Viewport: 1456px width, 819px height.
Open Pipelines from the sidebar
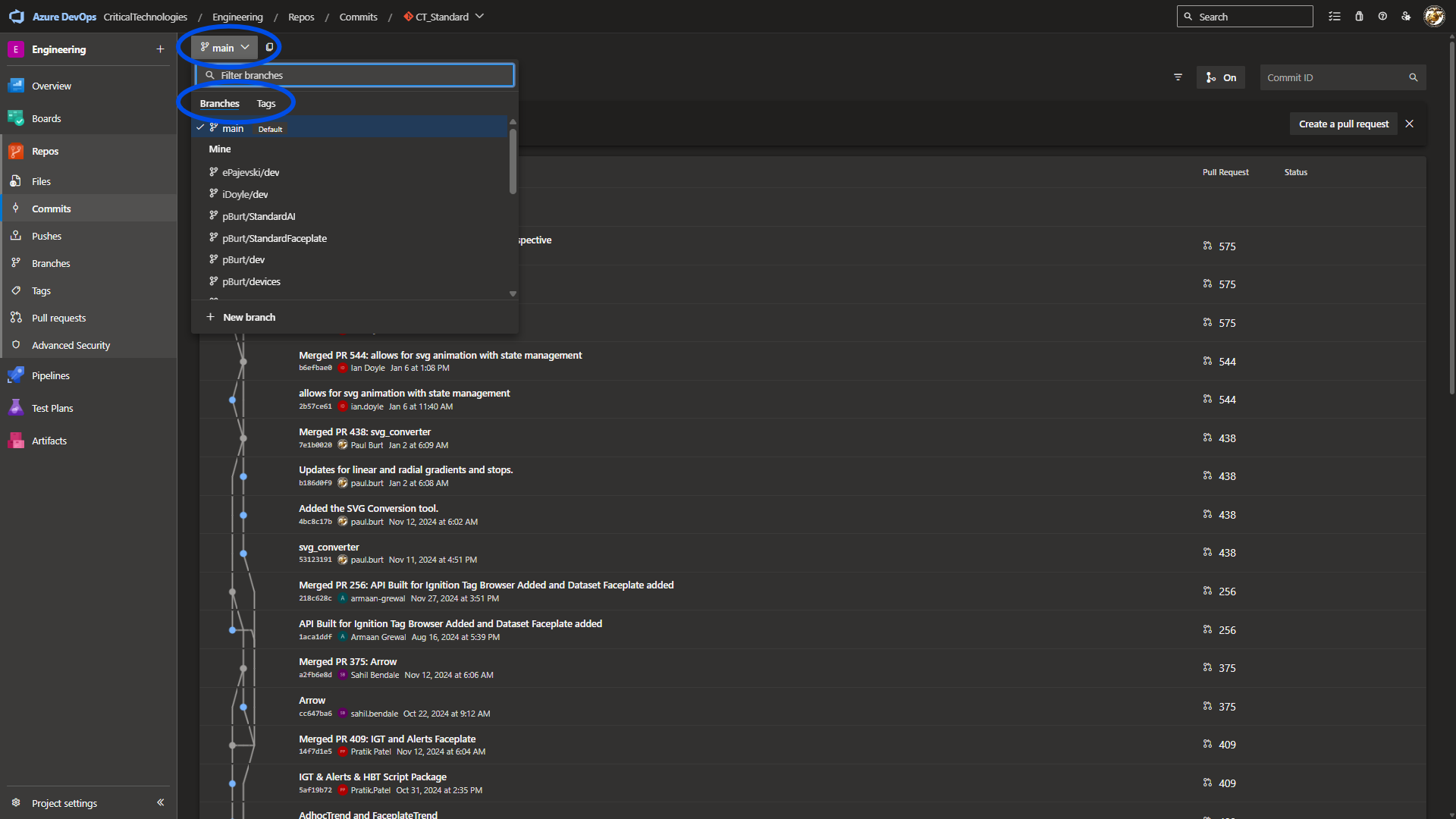[50, 375]
